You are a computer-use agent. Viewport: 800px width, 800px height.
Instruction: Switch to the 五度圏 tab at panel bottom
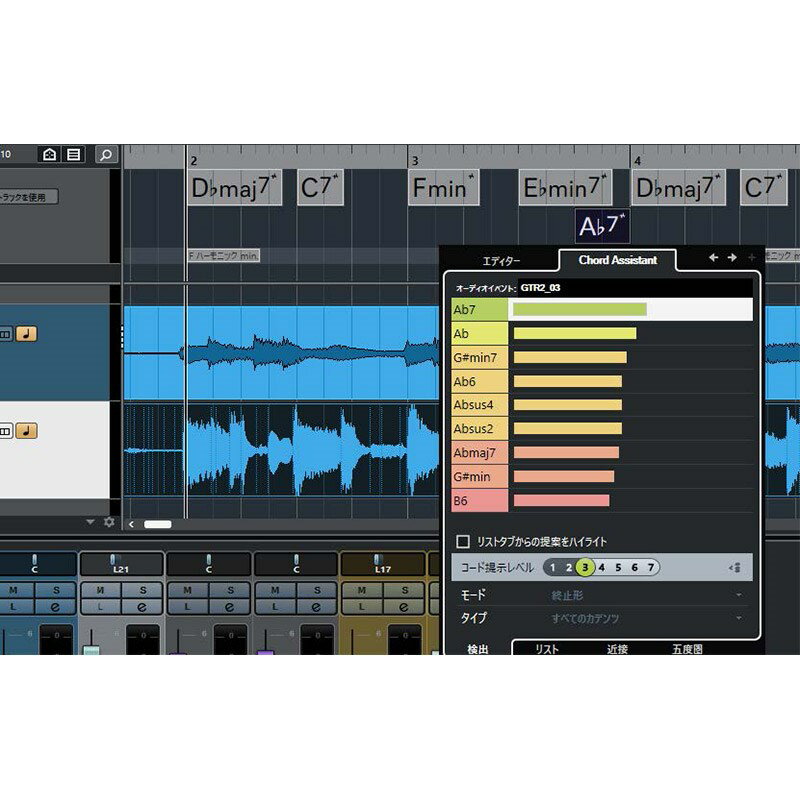tap(690, 648)
